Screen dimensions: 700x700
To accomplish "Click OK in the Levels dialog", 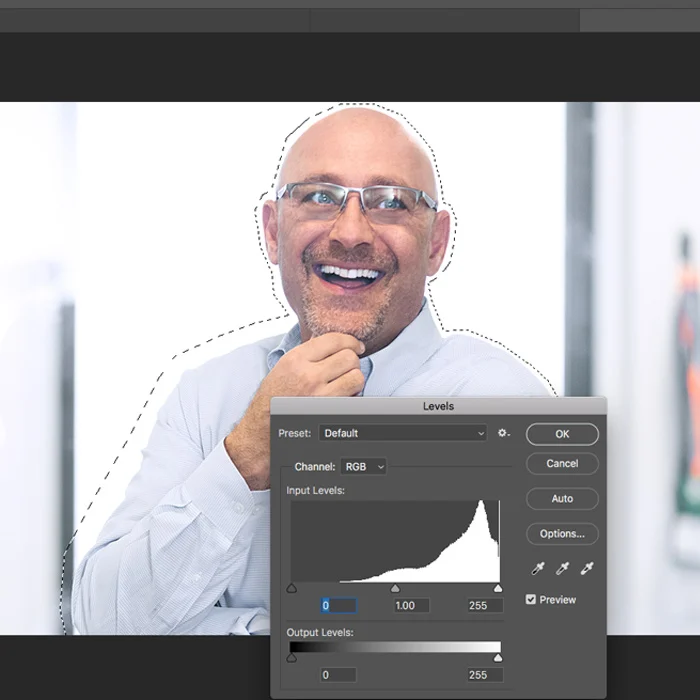I will pos(562,434).
